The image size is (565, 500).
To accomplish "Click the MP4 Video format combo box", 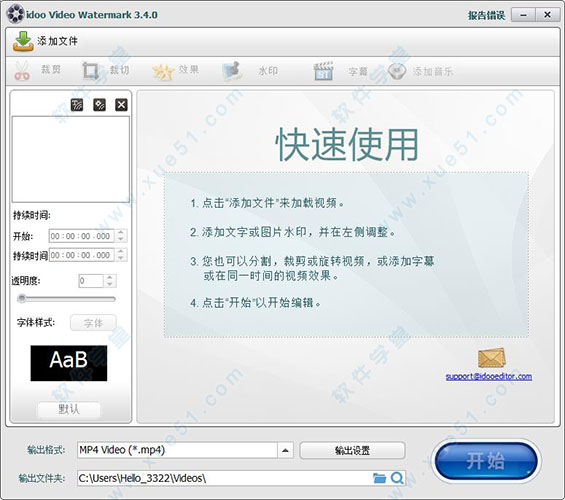I will 185,450.
